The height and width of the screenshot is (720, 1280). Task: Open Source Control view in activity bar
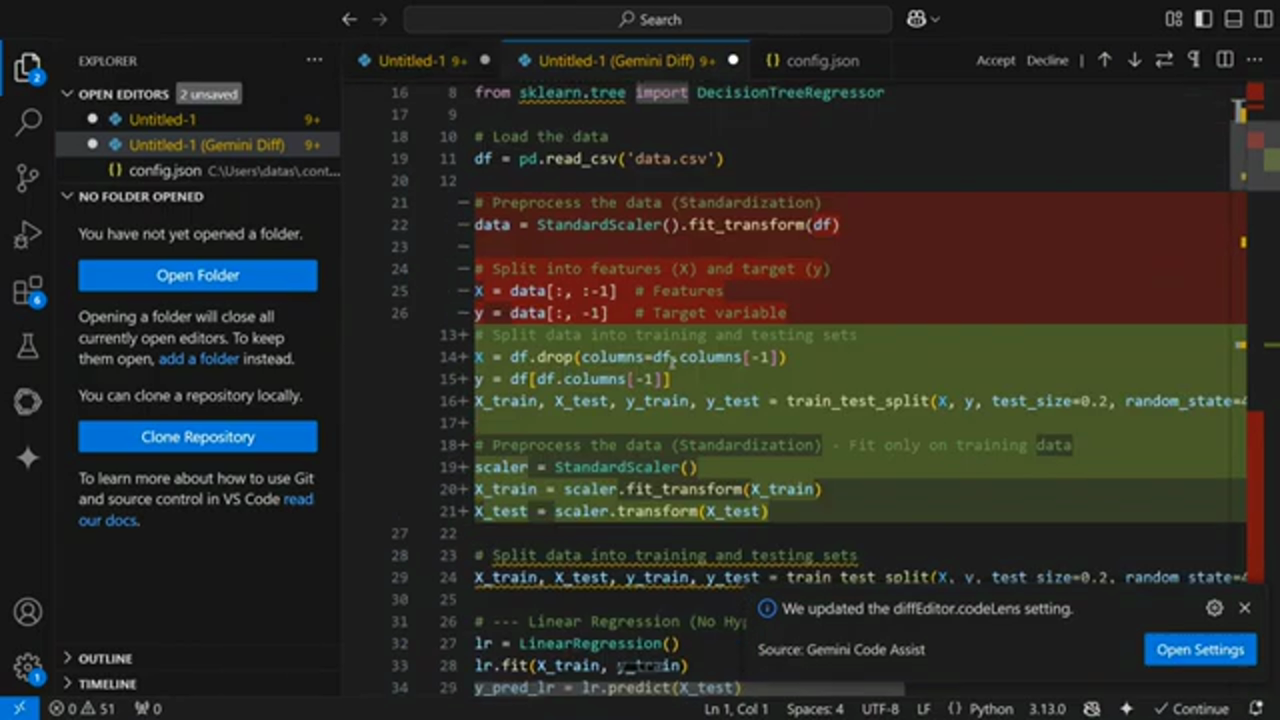28,179
